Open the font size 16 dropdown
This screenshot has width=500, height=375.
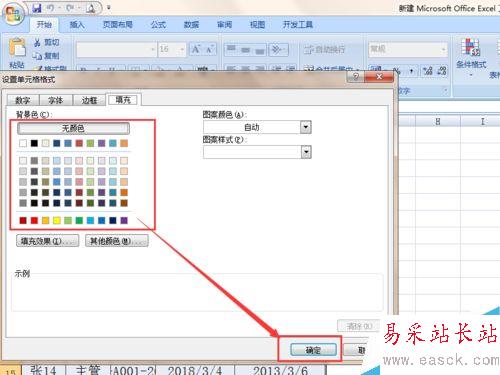coord(182,50)
